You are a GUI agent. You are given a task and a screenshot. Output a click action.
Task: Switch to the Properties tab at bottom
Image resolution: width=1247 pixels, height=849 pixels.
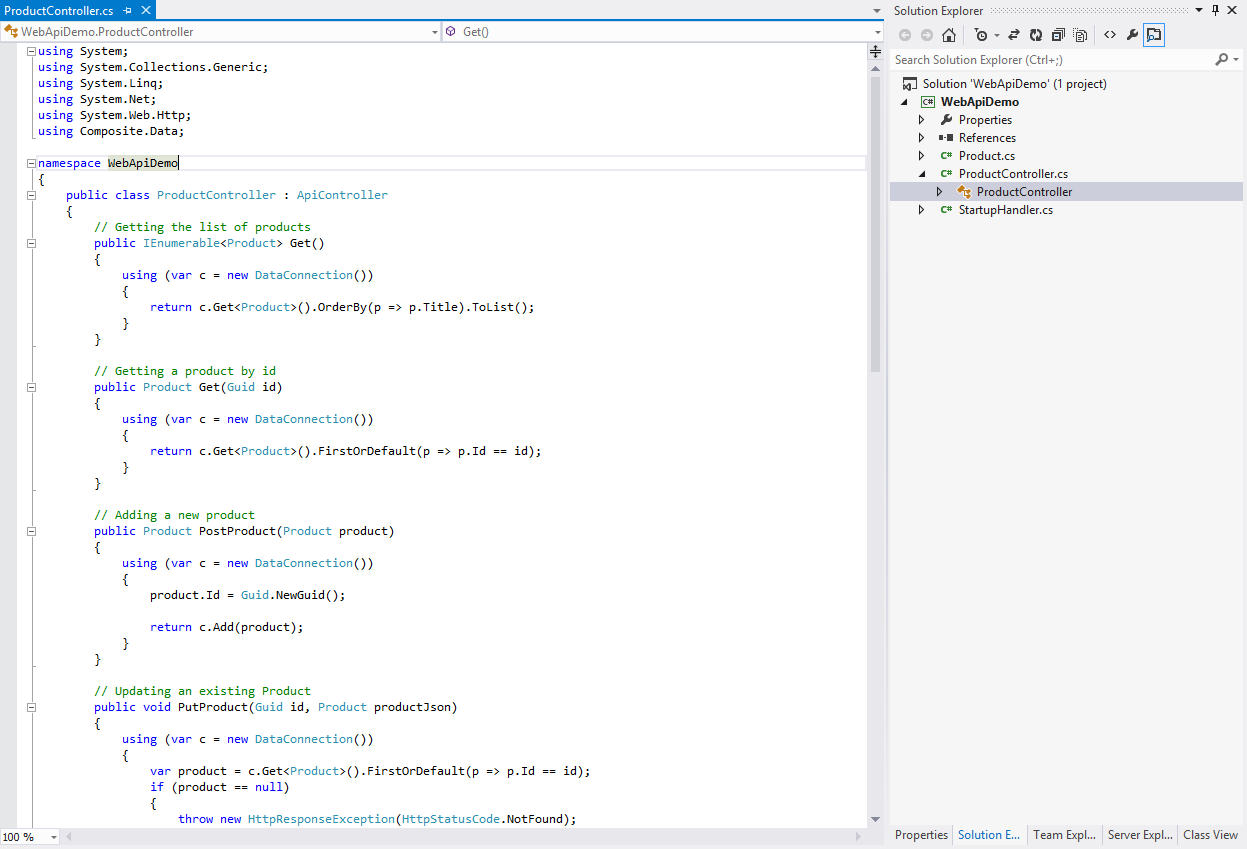921,835
